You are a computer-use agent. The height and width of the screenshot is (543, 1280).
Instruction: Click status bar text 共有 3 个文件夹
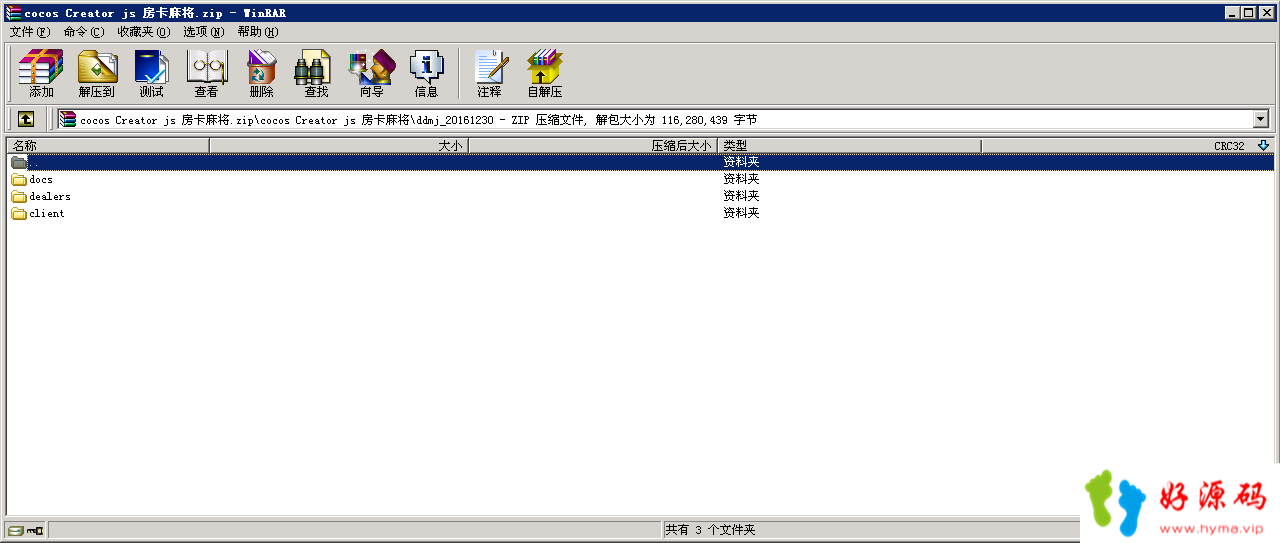(x=710, y=530)
